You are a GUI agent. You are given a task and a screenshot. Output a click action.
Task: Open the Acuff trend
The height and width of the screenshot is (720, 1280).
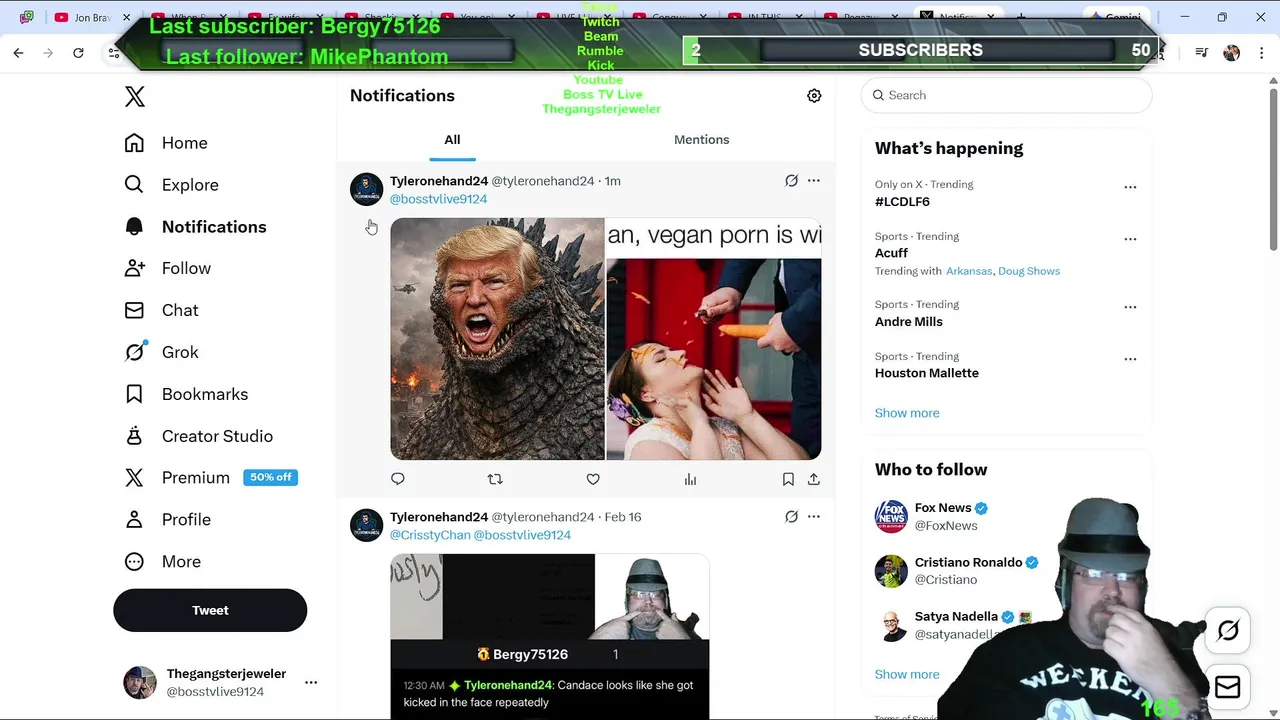891,253
